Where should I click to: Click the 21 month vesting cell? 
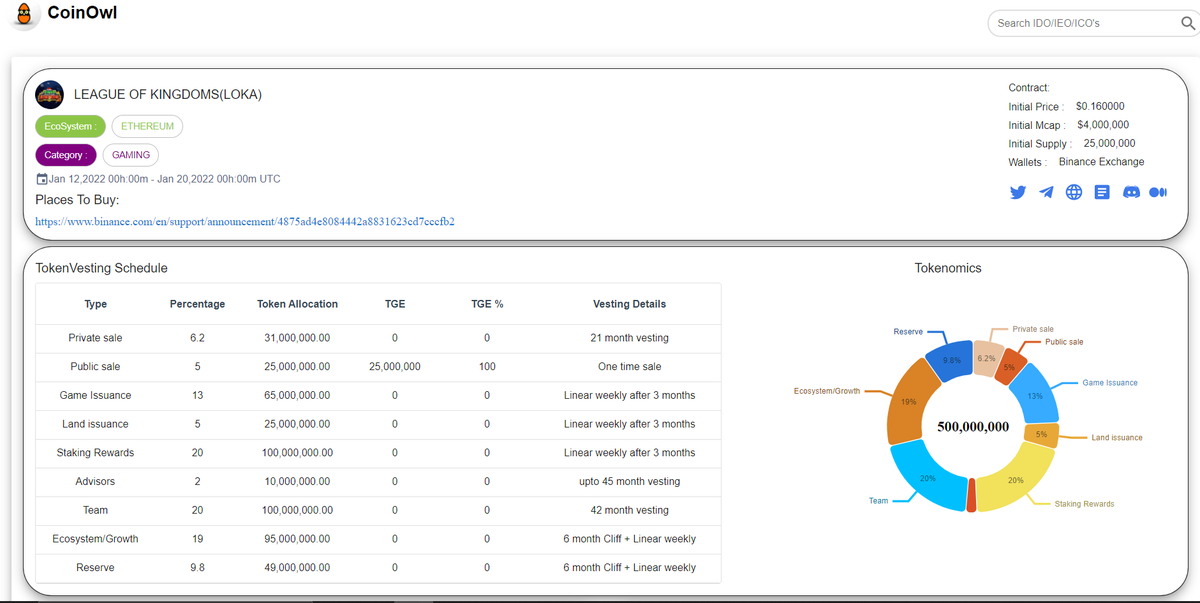[629, 338]
